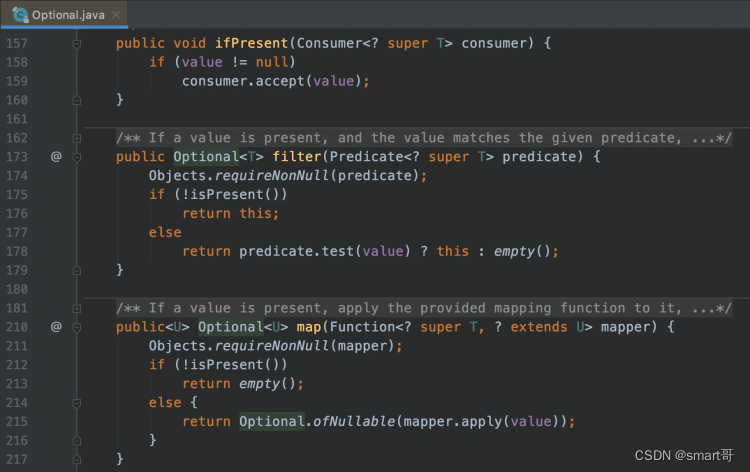Click highlighted Optional return type on line 210
The width and height of the screenshot is (750, 472).
click(x=231, y=327)
